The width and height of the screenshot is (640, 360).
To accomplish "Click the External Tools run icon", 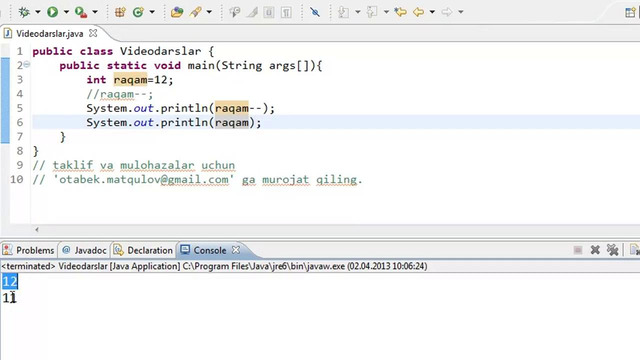I will [81, 12].
